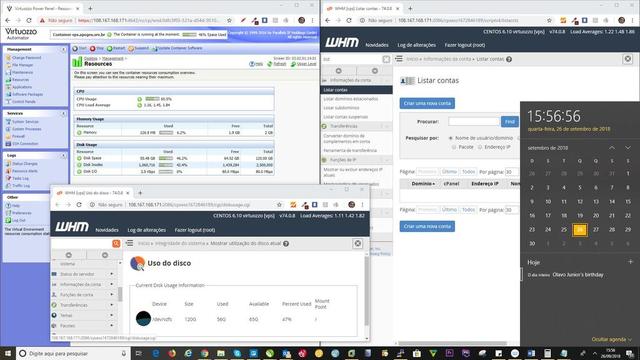The image size is (640, 360).
Task: Open Novidades in lower WHM header
Action: point(107,230)
